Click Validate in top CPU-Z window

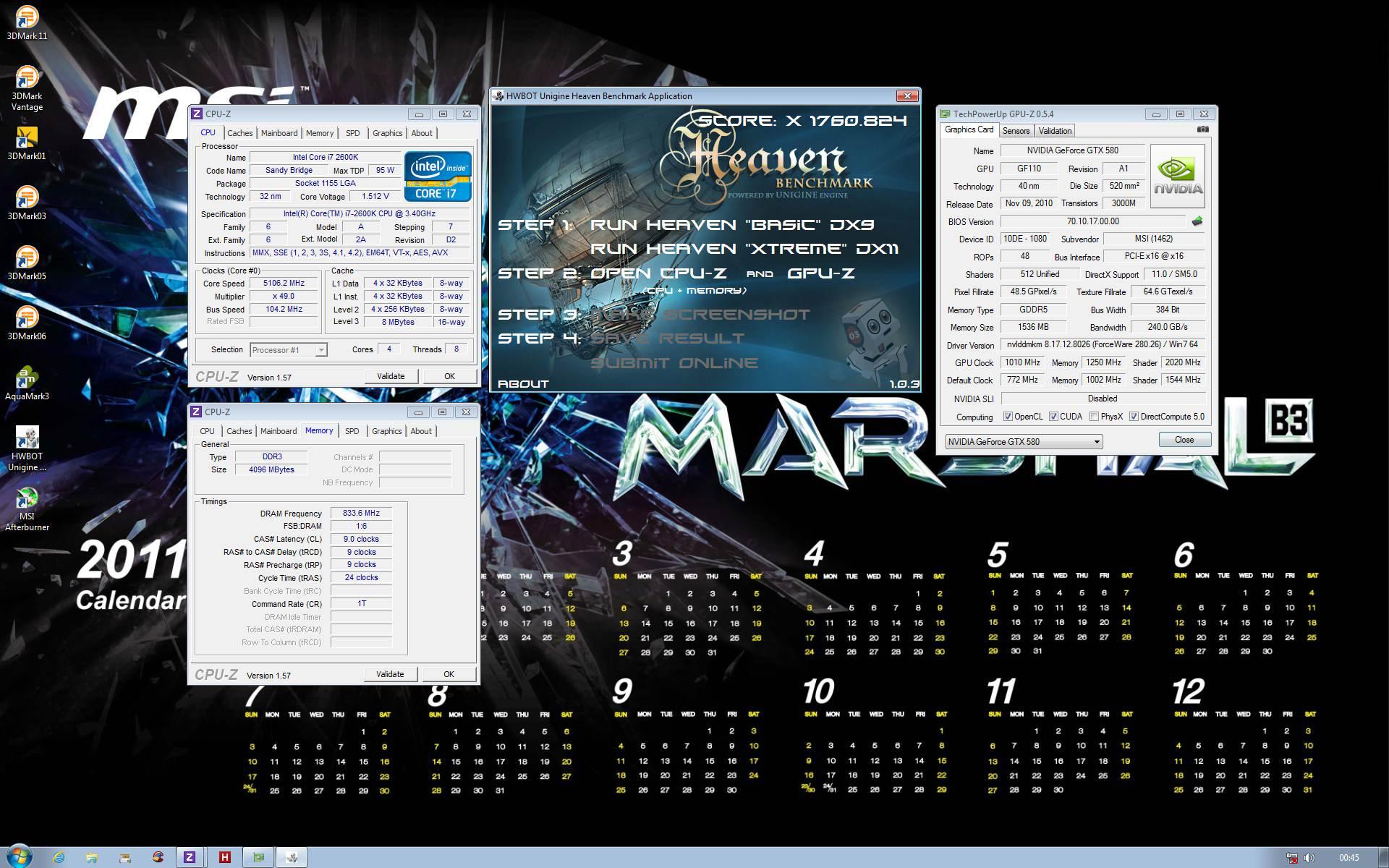[x=391, y=376]
